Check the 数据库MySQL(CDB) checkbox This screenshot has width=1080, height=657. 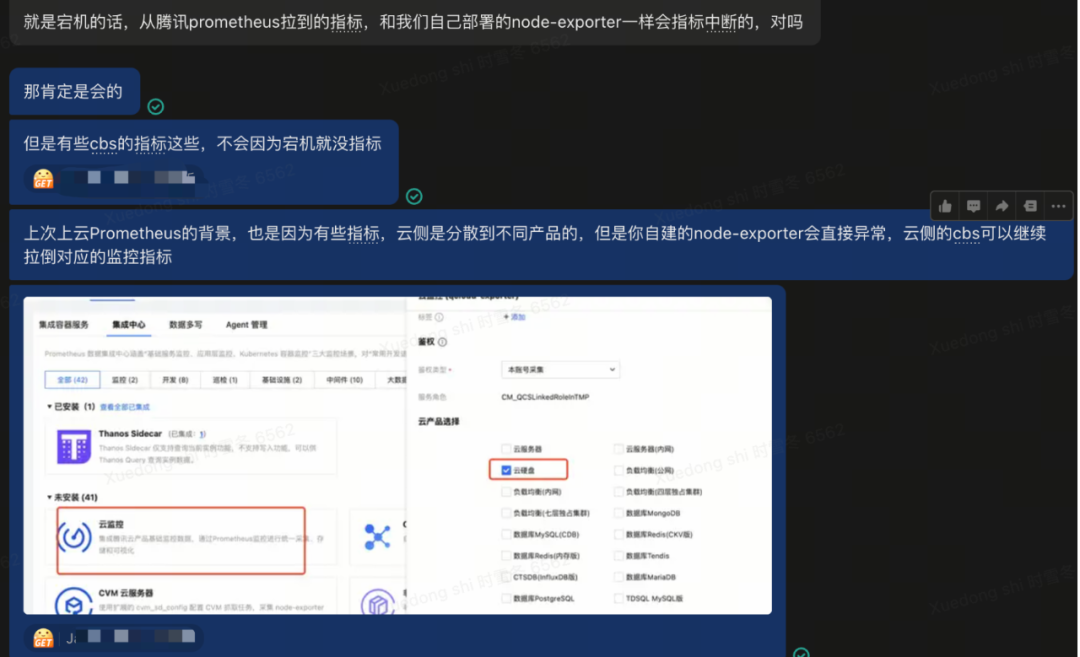(506, 534)
